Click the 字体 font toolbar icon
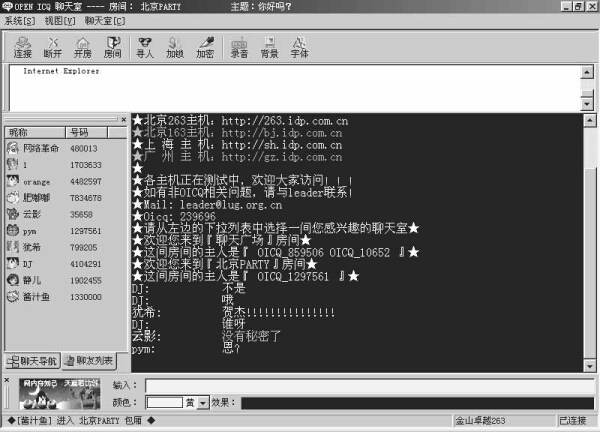This screenshot has width=600, height=432. [x=299, y=47]
